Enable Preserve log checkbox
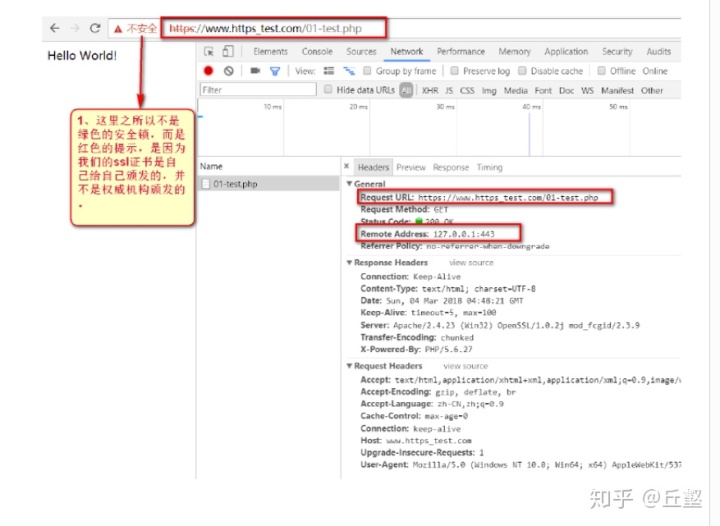720x526 pixels. [x=454, y=71]
